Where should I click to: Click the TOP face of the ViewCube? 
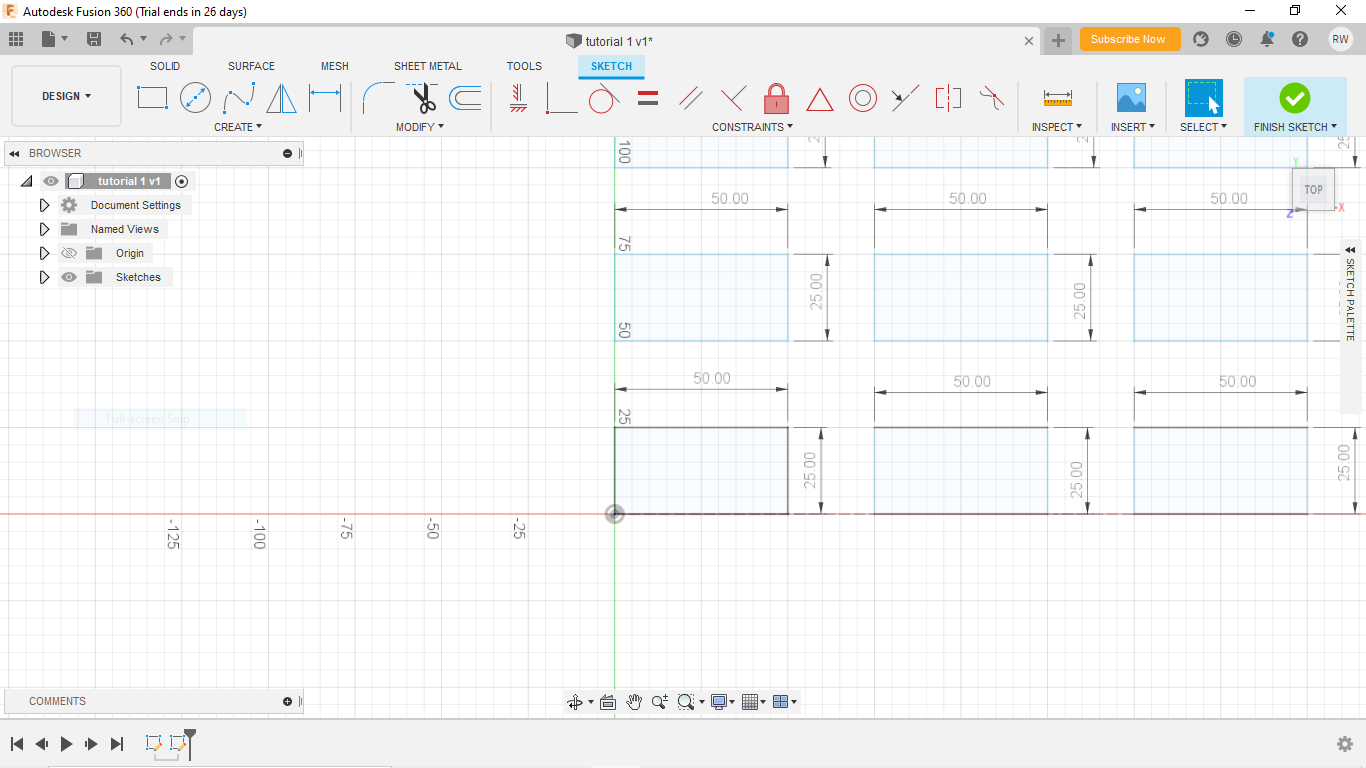tap(1313, 189)
